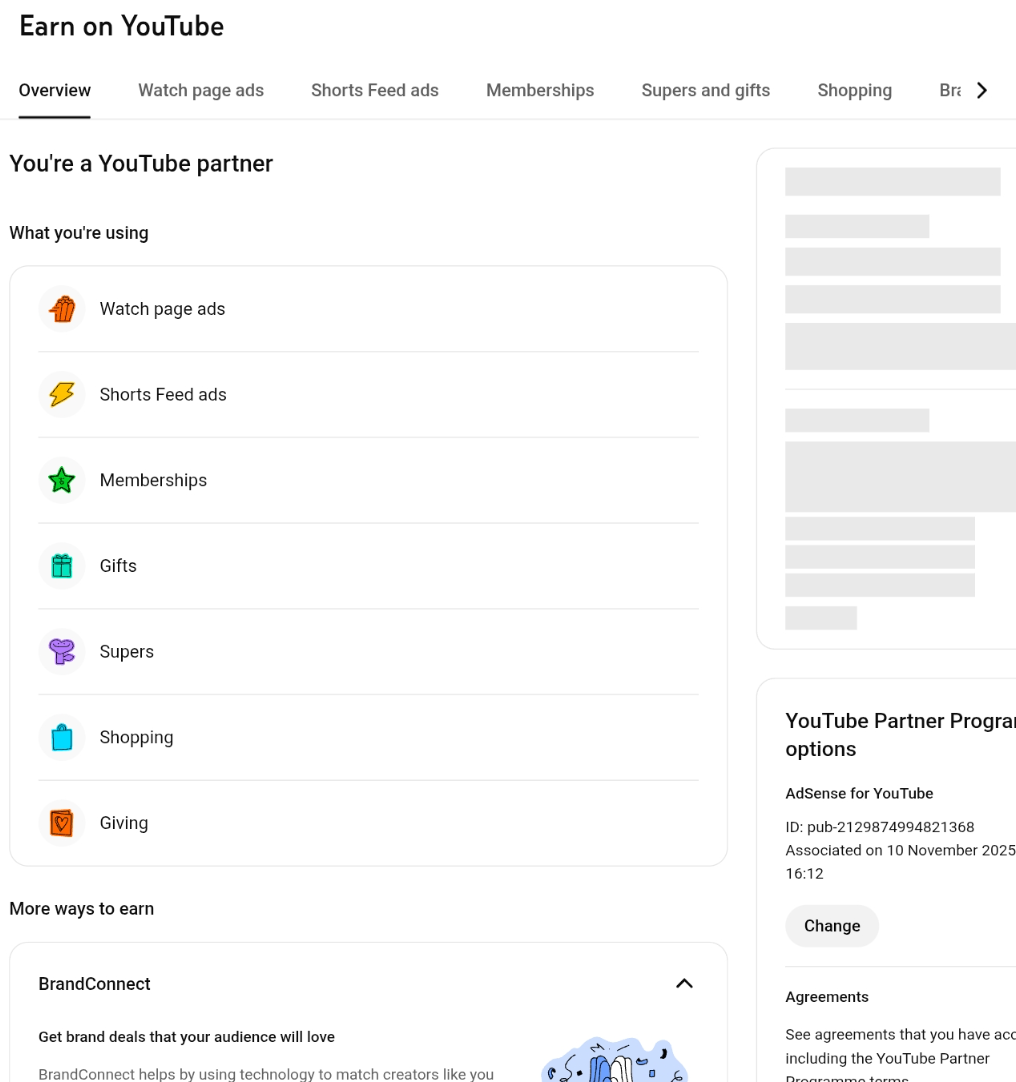Open the Supers row in the list
The image size is (1016, 1082).
click(368, 652)
